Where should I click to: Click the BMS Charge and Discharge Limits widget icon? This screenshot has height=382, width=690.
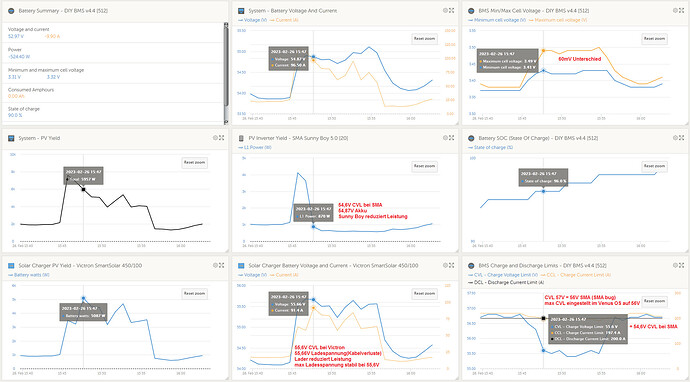point(471,266)
